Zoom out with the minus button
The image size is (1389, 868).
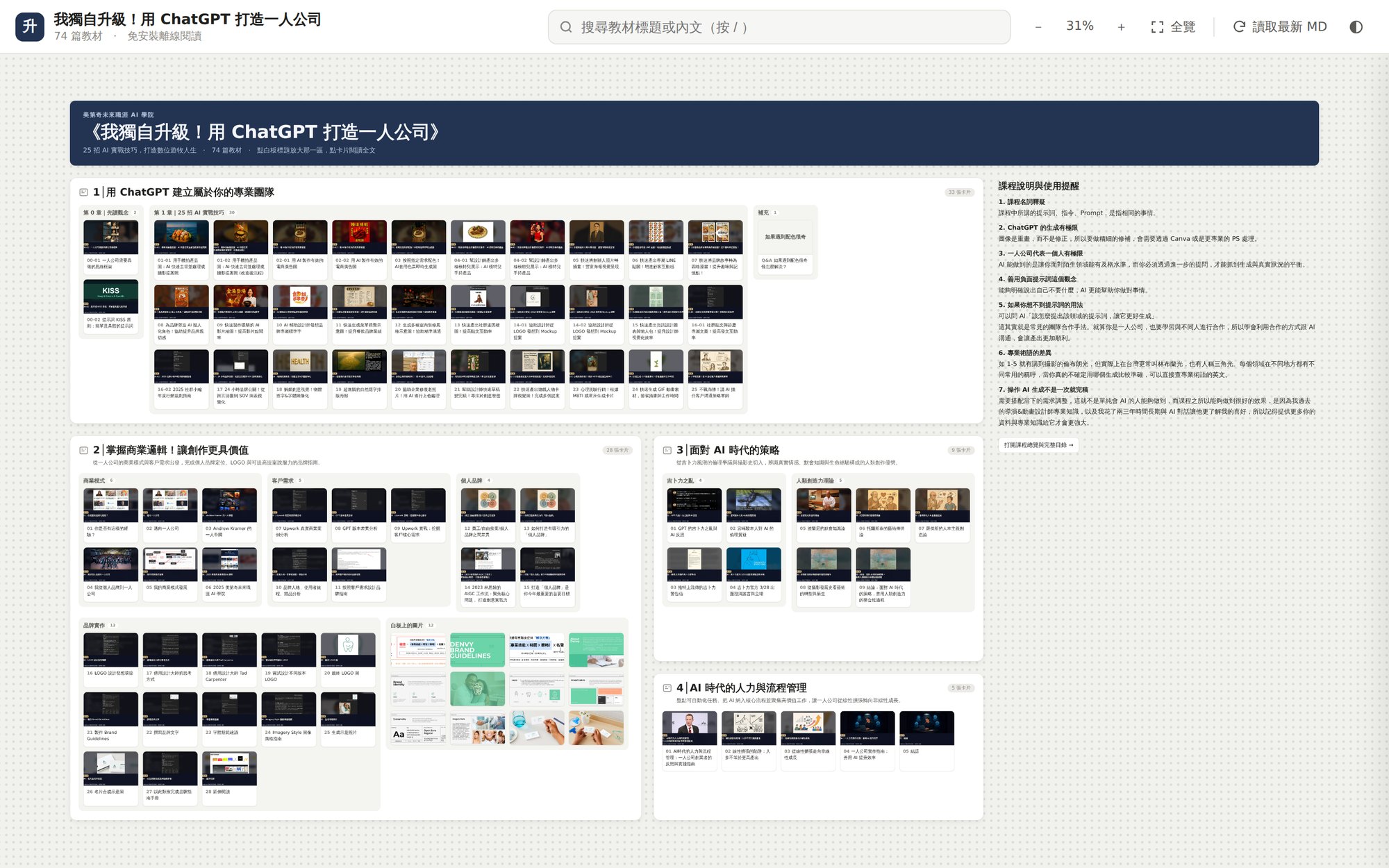coord(1038,27)
